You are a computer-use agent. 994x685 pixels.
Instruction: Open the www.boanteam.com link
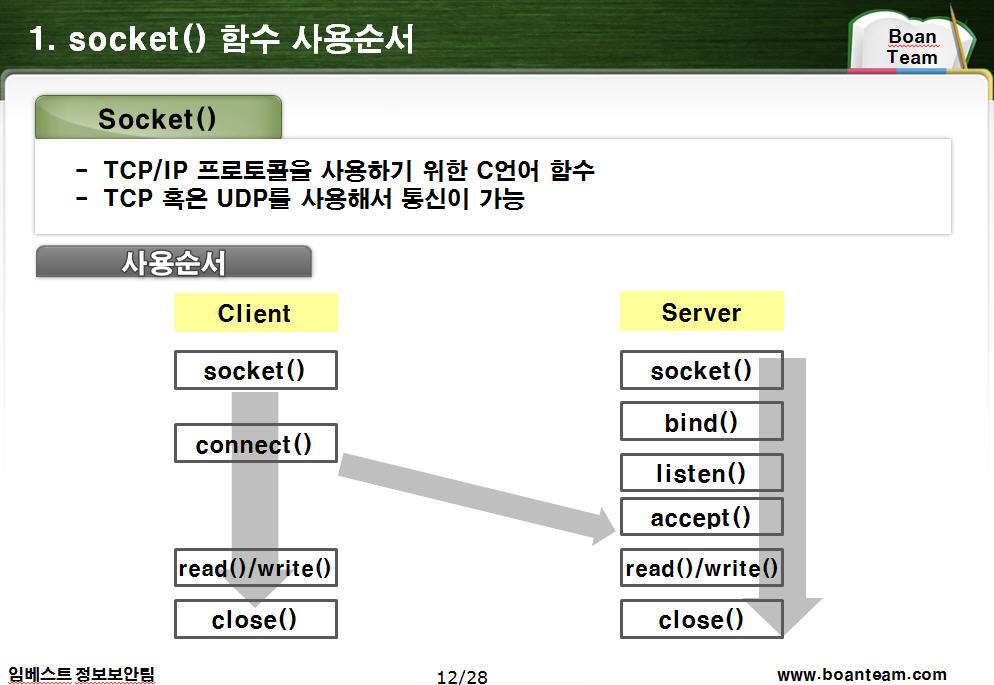pyautogui.click(x=862, y=674)
